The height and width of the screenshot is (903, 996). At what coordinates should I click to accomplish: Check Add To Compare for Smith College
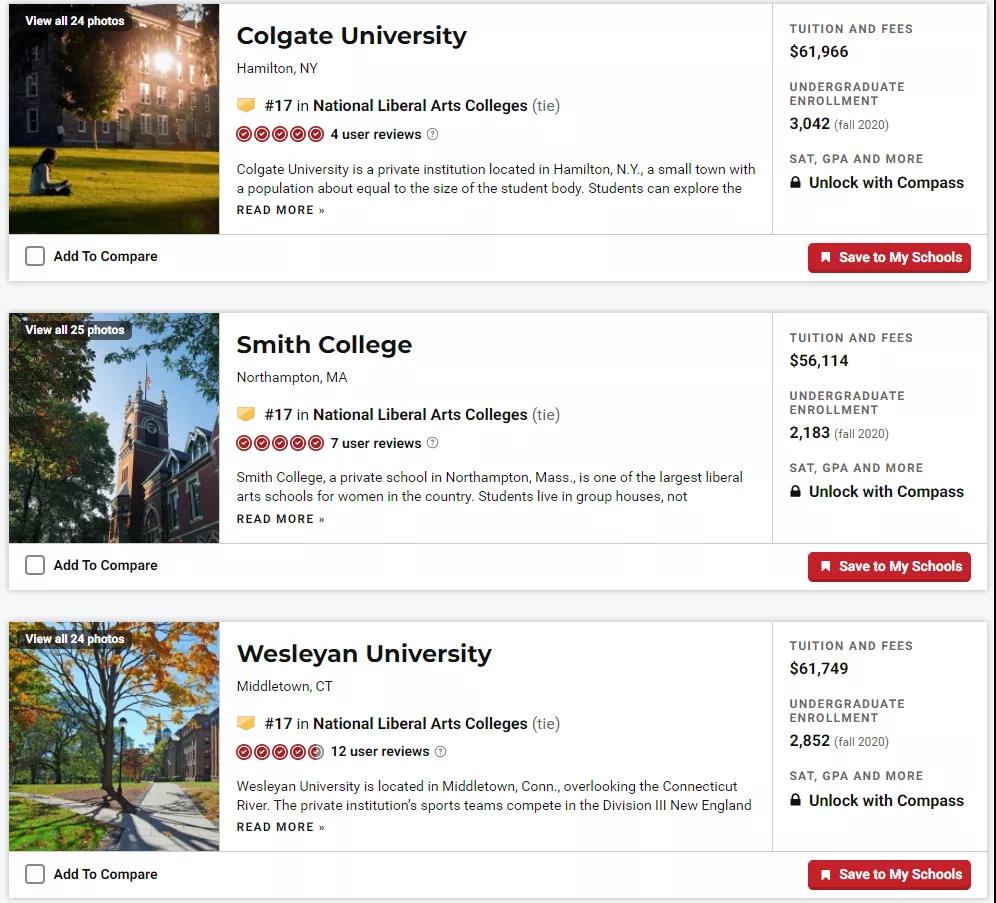tap(35, 565)
